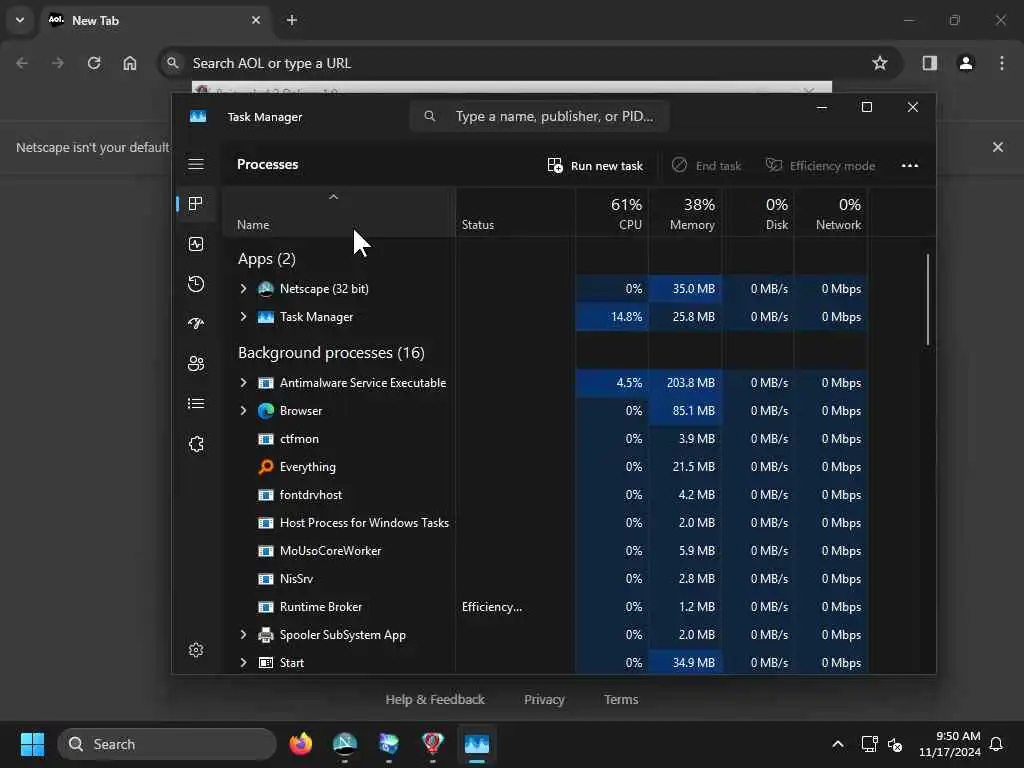Open the App history sidebar icon

point(196,284)
